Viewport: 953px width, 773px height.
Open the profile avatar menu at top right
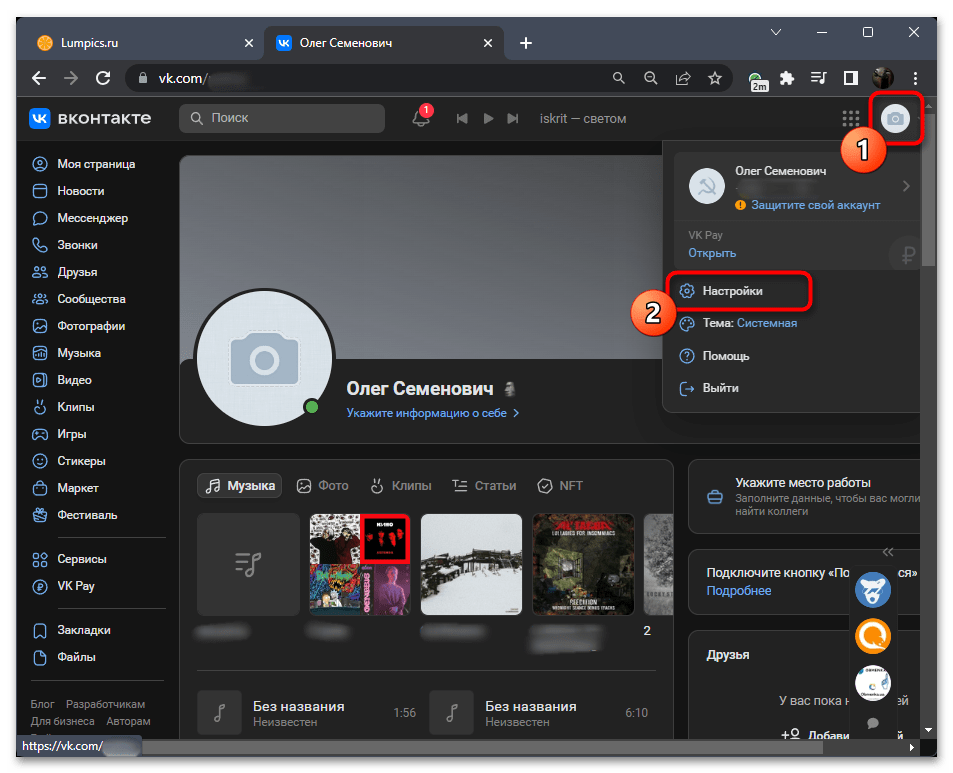pyautogui.click(x=895, y=119)
